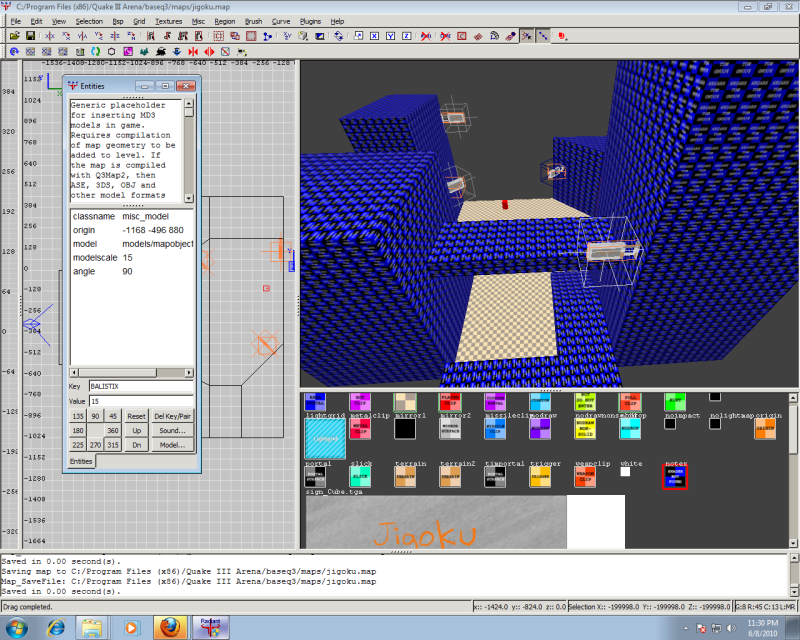Click the blue circular arrow icon

14,52
